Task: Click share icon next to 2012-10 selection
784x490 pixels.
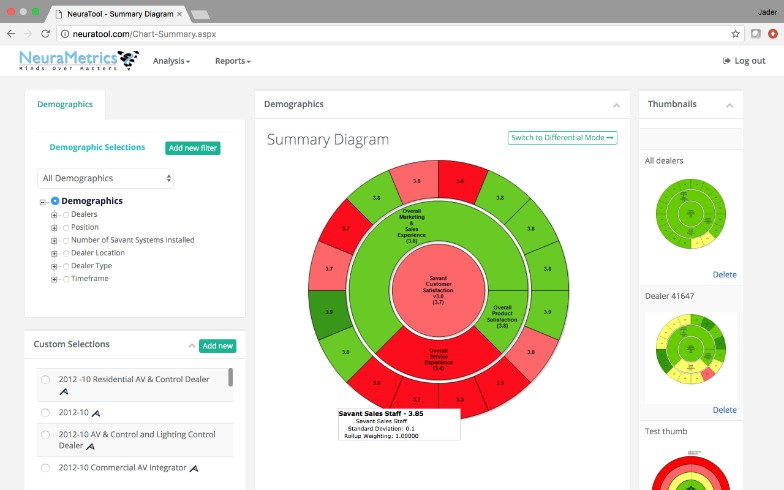Action: [x=96, y=413]
